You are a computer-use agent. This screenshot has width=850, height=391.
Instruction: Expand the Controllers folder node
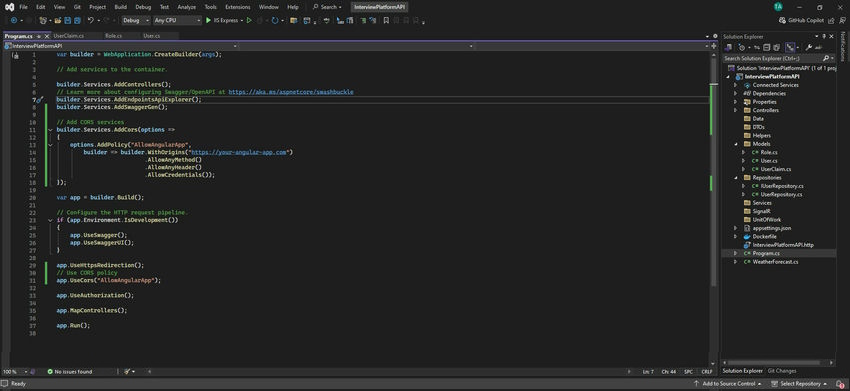pyautogui.click(x=736, y=110)
